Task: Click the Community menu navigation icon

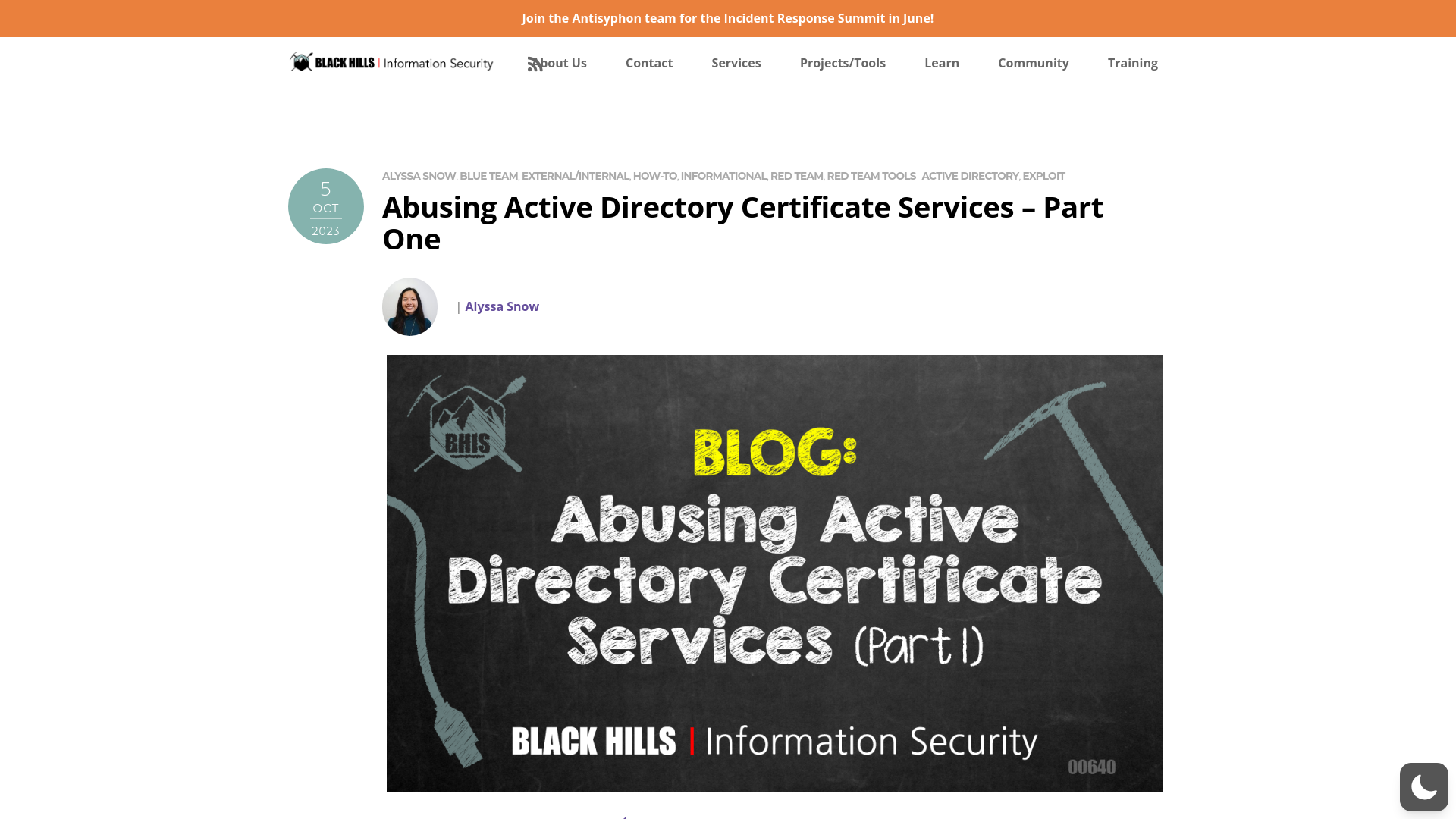Action: tap(1033, 62)
